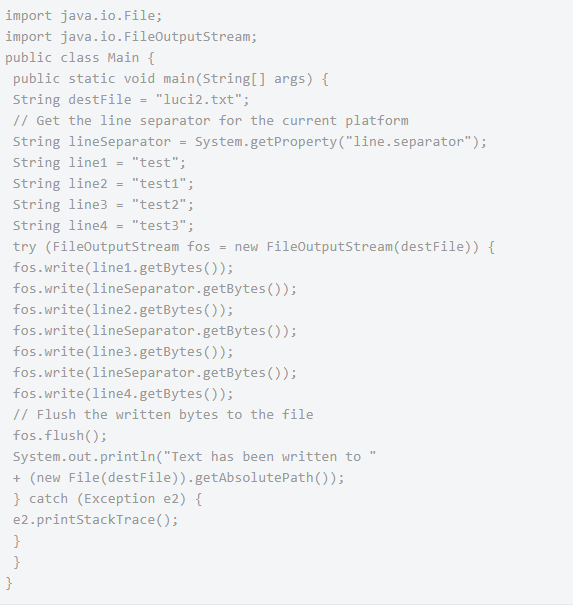Click the "luci2.txt" string literal
Image resolution: width=573 pixels, height=606 pixels.
tap(199, 100)
